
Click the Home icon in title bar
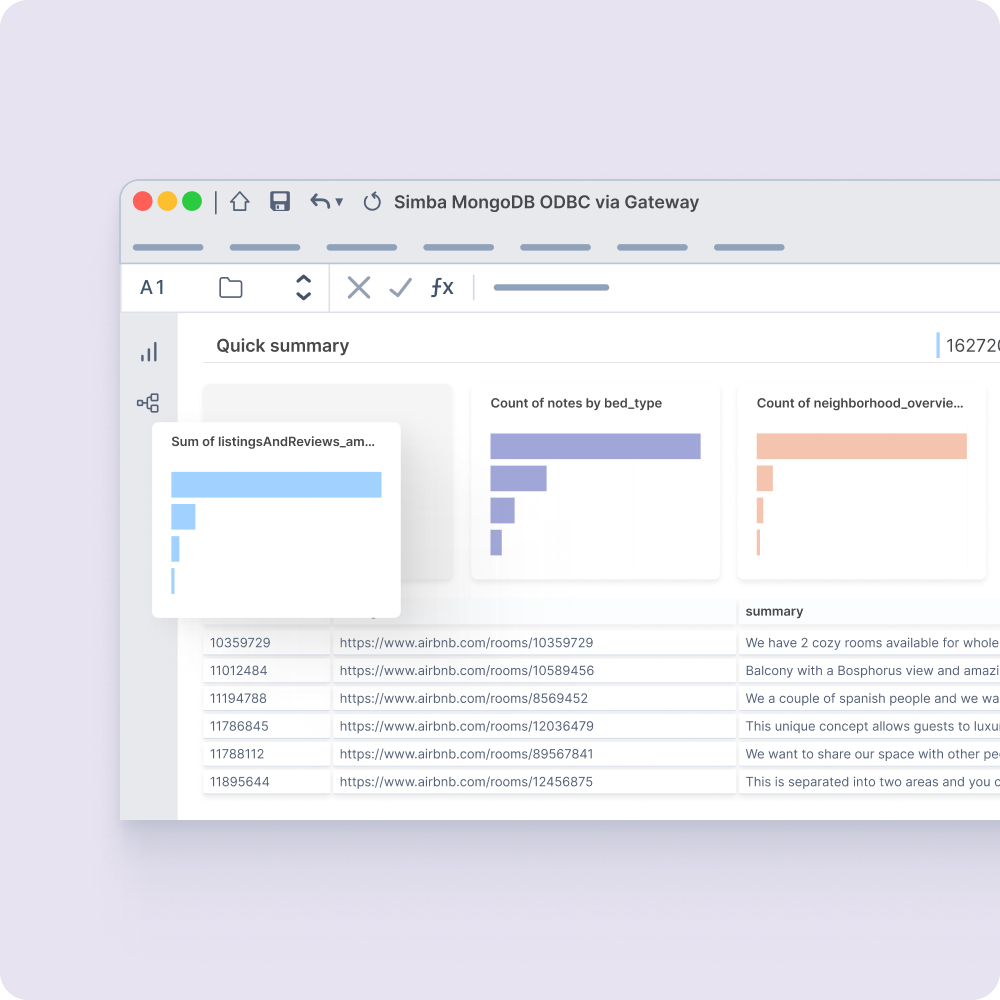tap(240, 202)
